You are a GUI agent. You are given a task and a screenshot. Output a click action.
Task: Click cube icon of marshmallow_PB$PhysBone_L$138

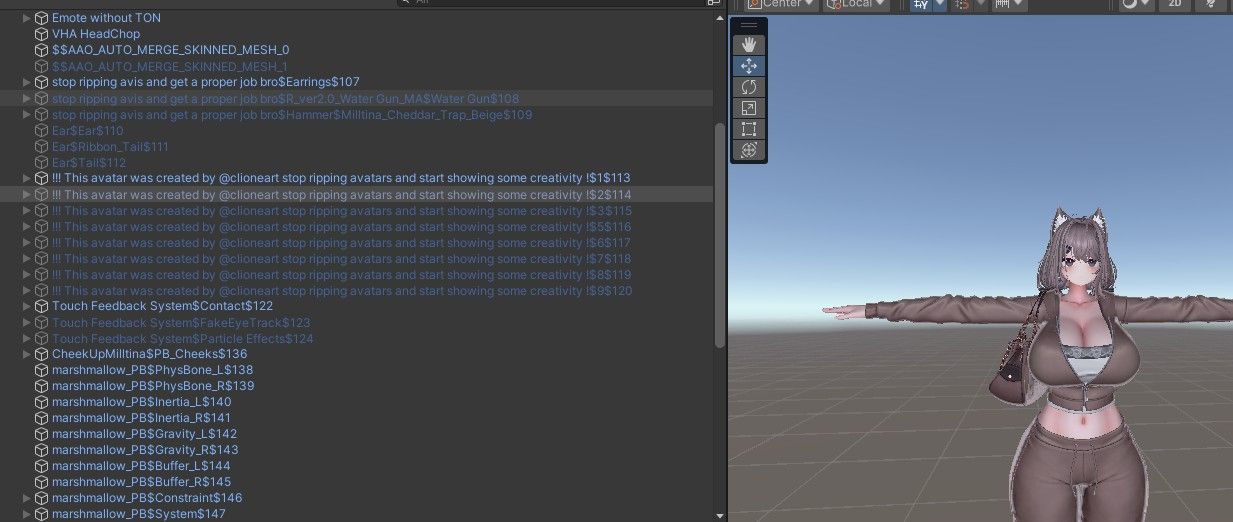pyautogui.click(x=42, y=370)
